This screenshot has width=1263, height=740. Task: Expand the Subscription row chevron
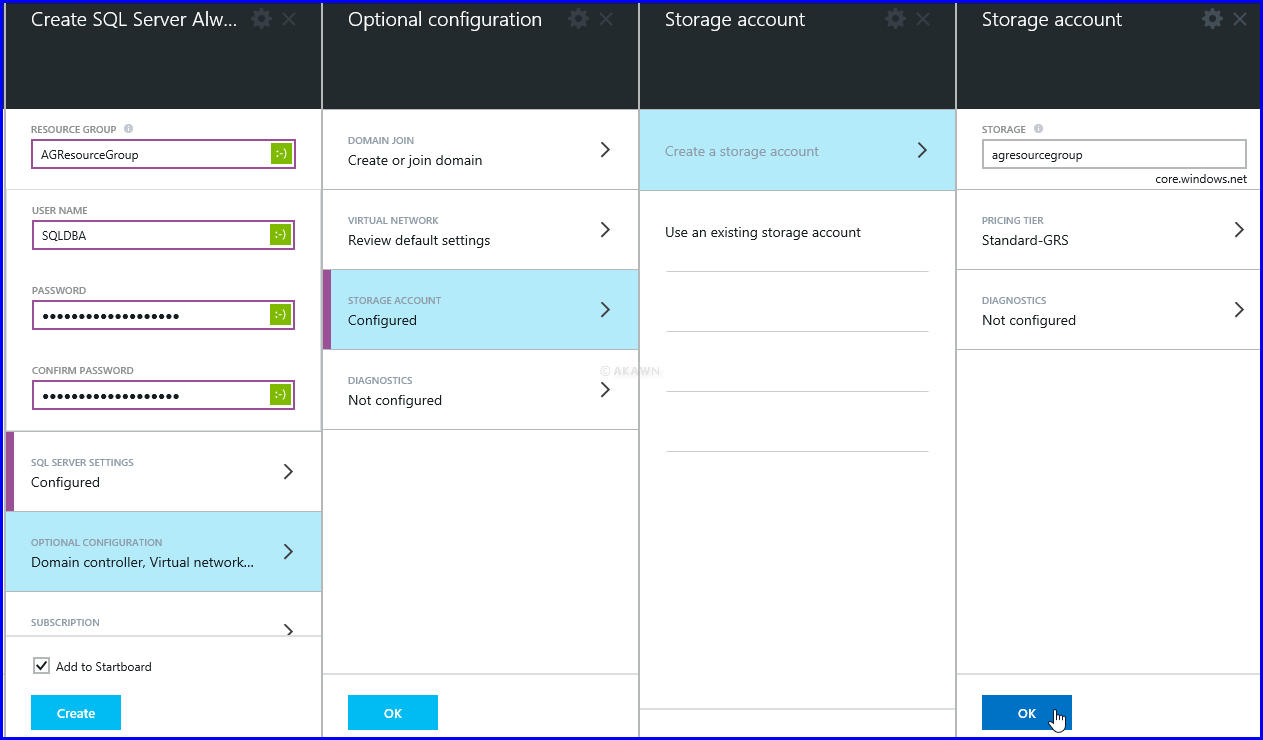[x=288, y=630]
